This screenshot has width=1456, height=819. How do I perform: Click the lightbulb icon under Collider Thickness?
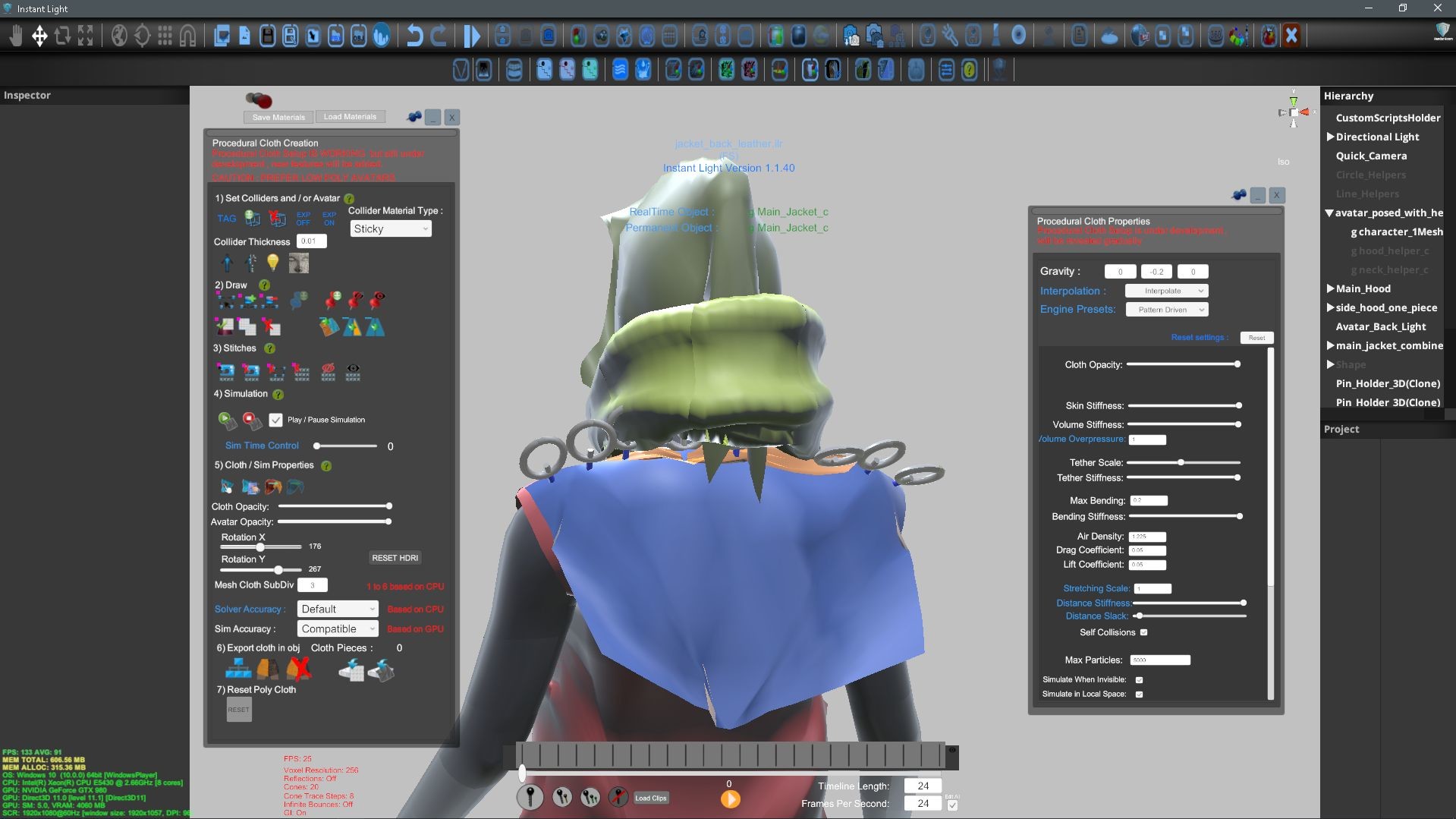pos(274,263)
